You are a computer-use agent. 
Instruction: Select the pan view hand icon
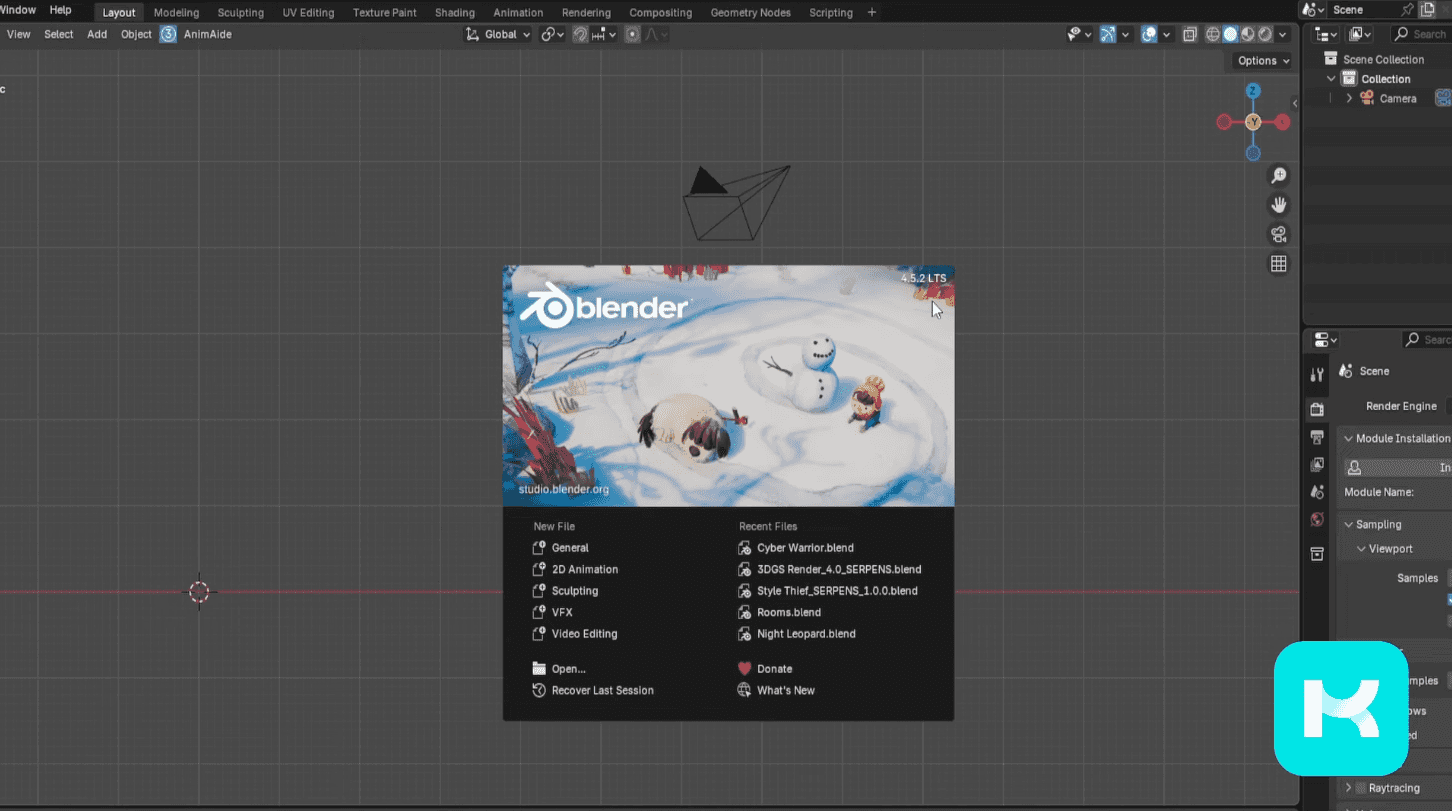point(1278,205)
